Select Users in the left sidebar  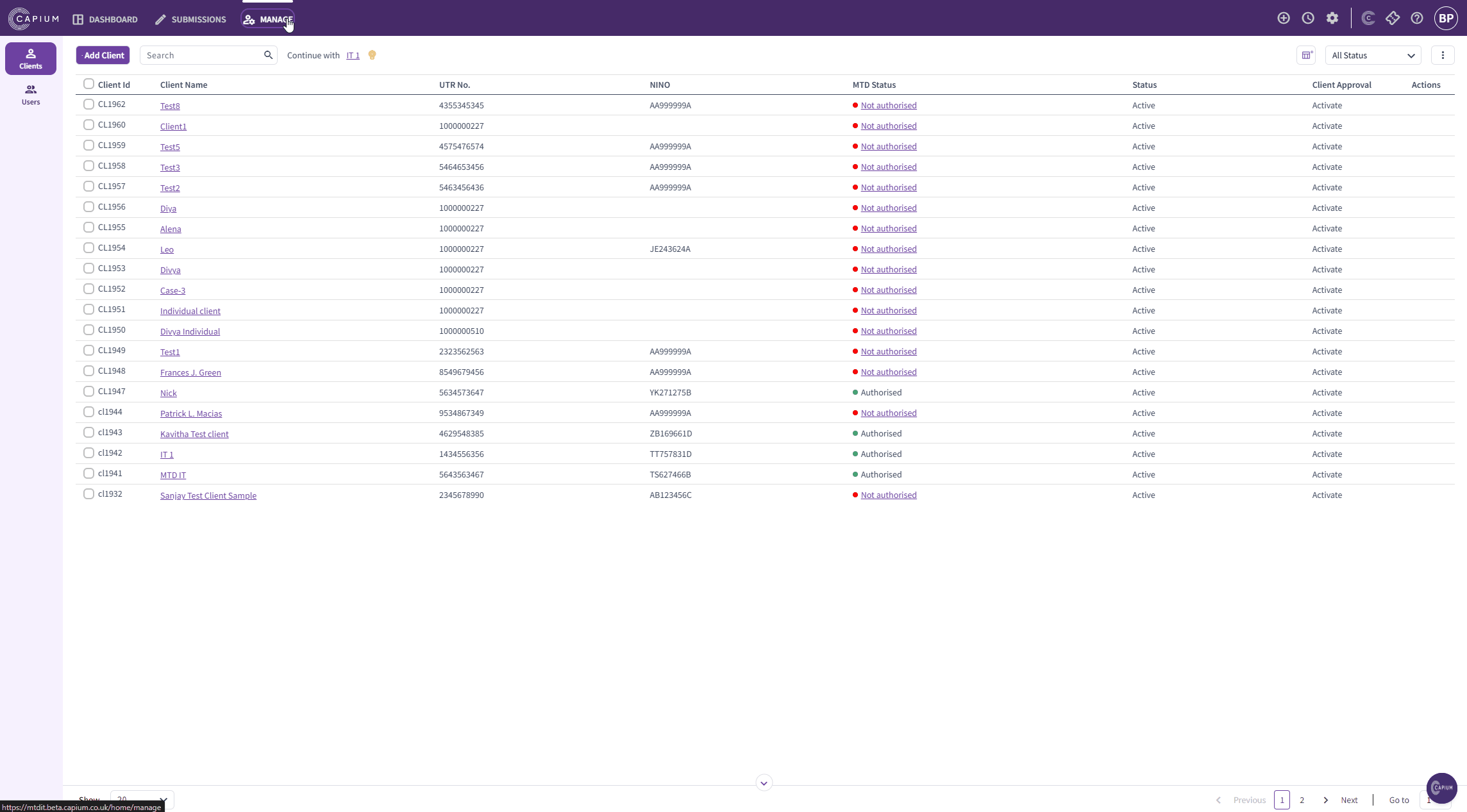point(31,94)
